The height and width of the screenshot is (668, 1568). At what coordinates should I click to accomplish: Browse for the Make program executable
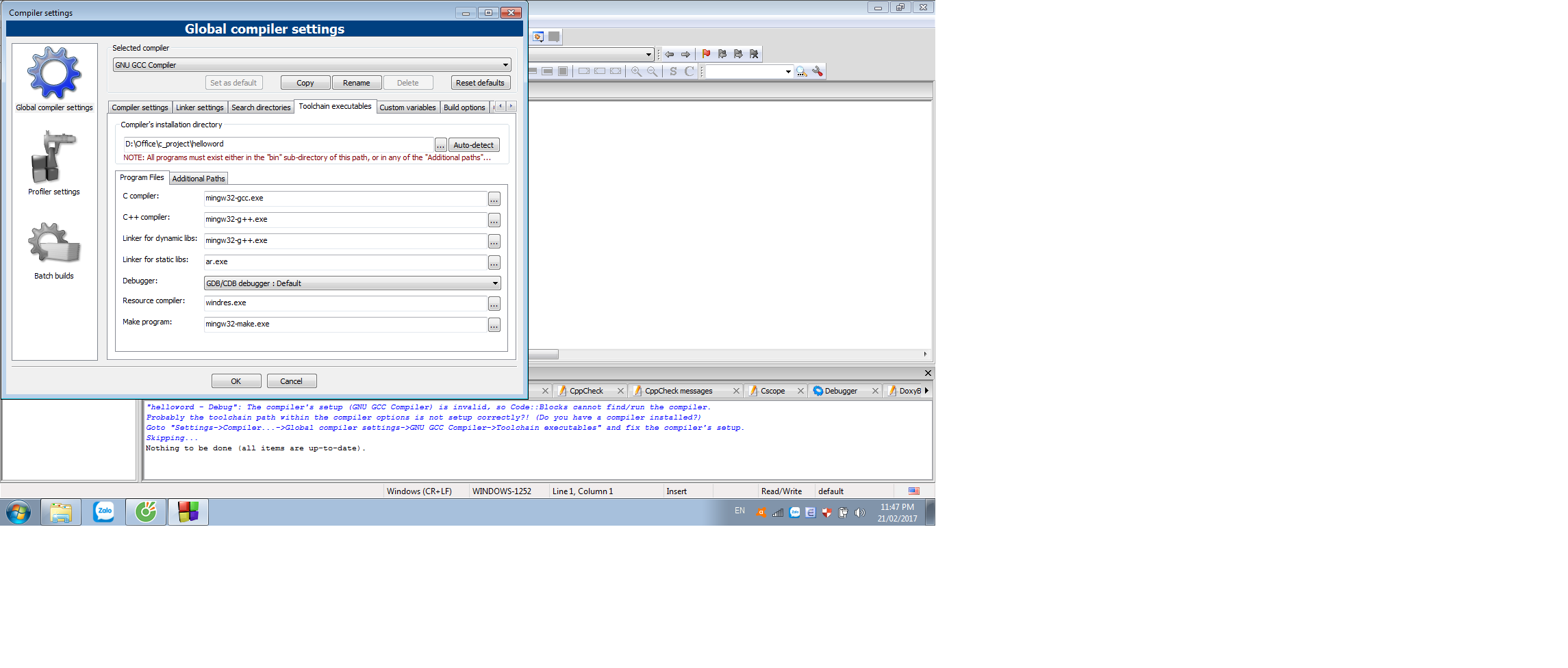click(494, 325)
